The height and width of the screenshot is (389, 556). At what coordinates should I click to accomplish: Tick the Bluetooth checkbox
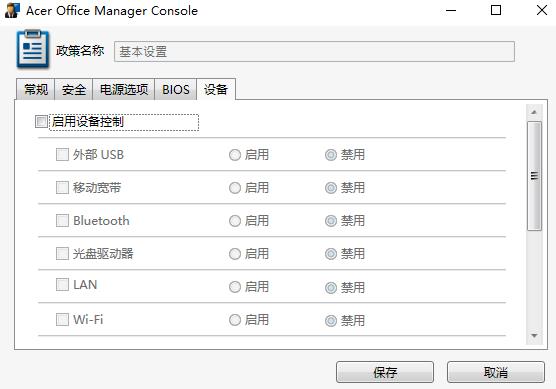tap(62, 221)
